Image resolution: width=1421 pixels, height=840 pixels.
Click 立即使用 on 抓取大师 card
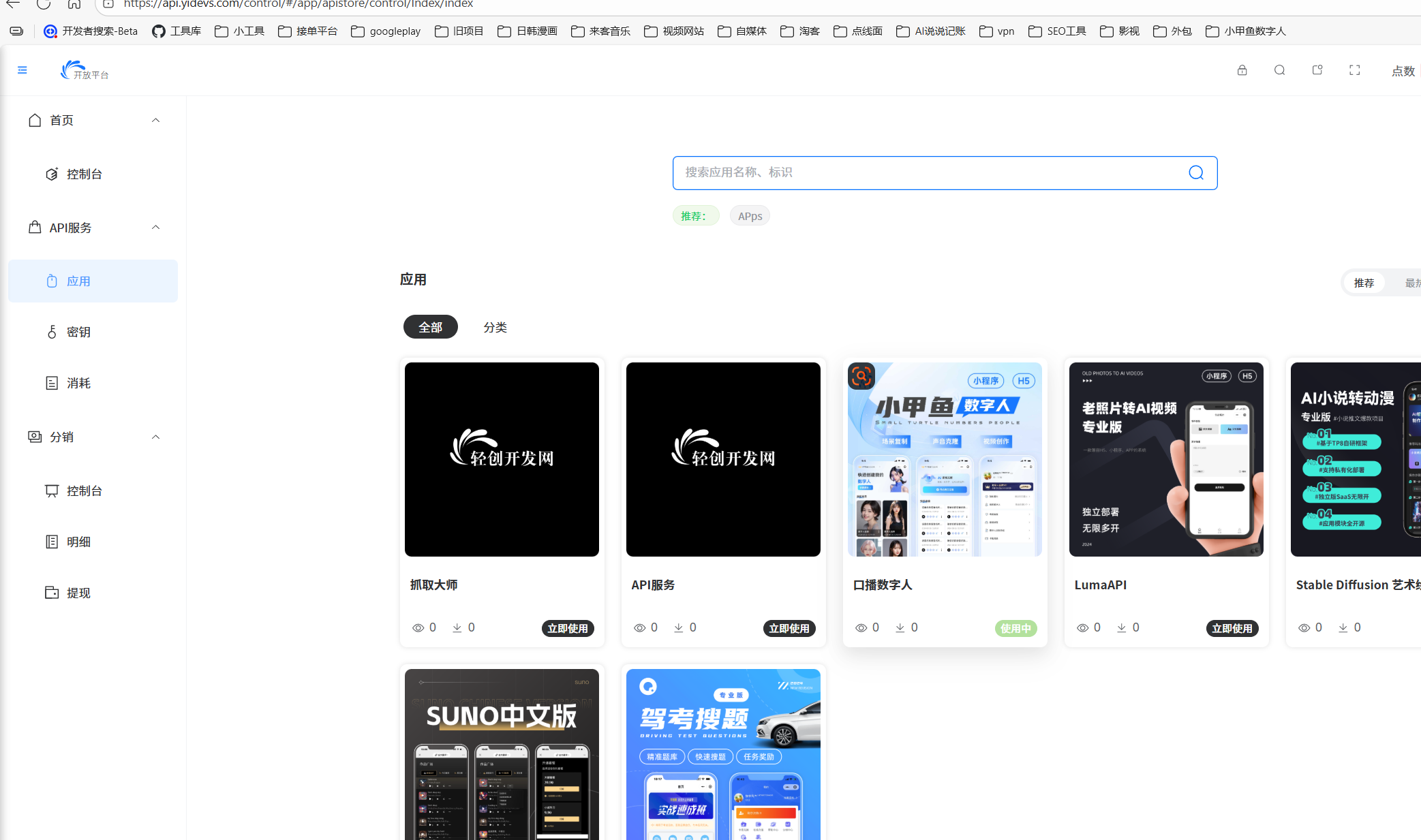567,628
